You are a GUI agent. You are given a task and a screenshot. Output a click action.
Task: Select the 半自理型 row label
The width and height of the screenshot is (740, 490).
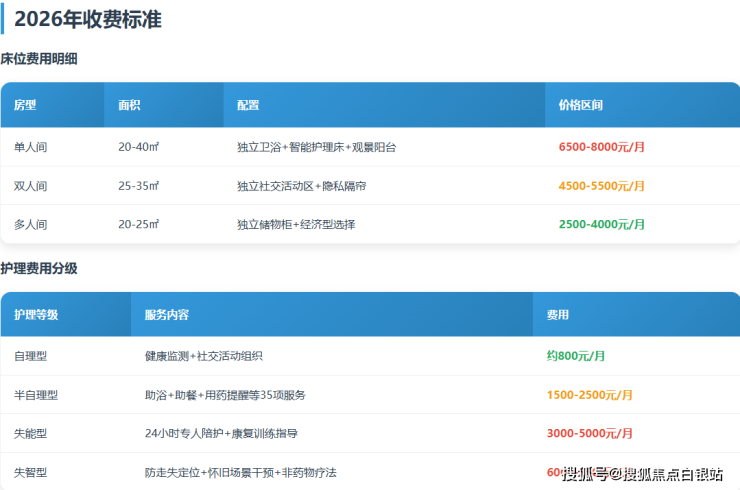coord(36,395)
